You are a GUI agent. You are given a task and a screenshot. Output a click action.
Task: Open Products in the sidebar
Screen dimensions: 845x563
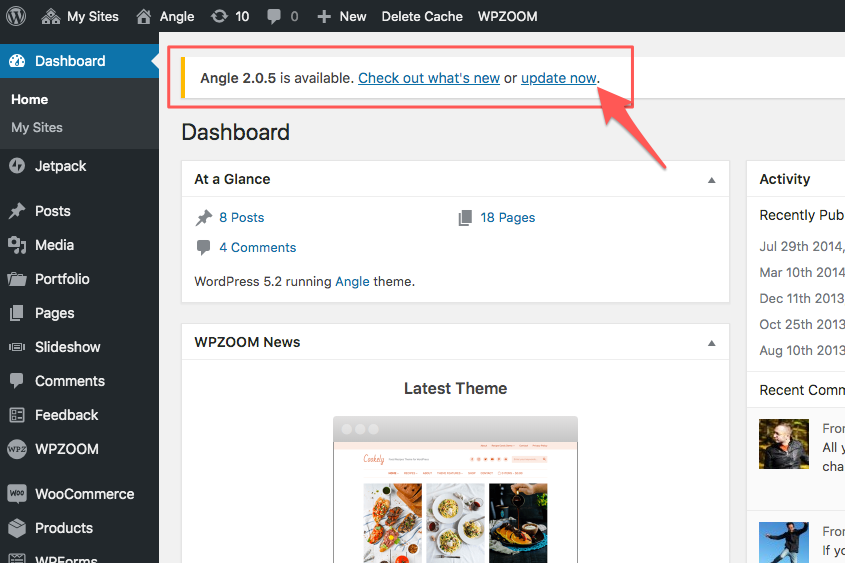pyautogui.click(x=63, y=528)
